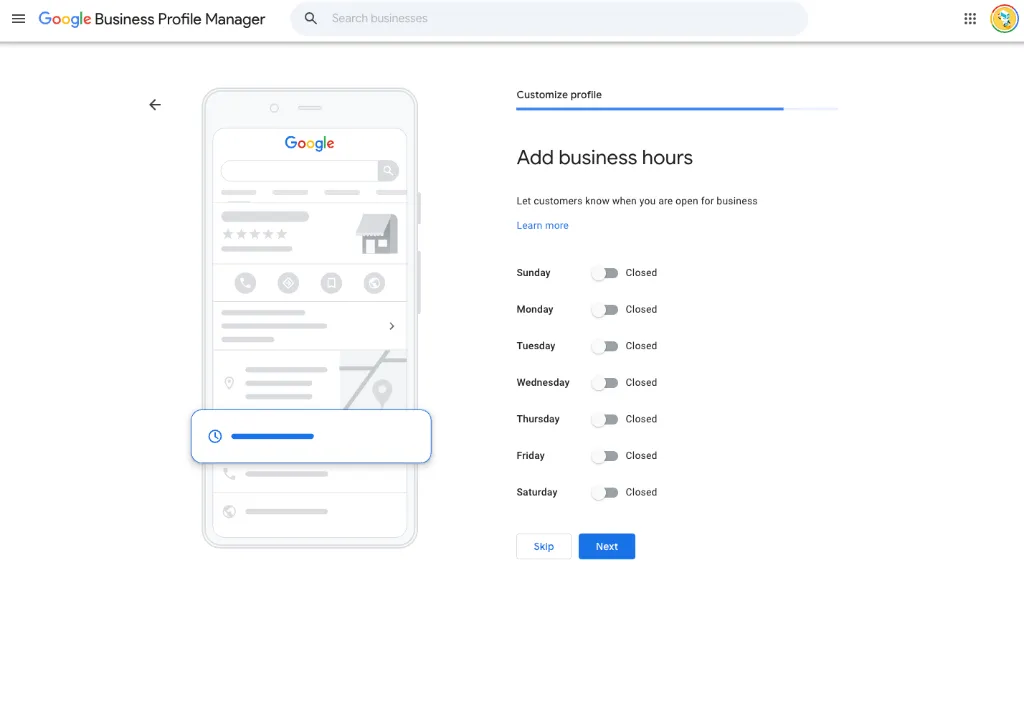This screenshot has height=715, width=1024.
Task: Click the chevron arrow in the phone preview
Action: coord(392,326)
